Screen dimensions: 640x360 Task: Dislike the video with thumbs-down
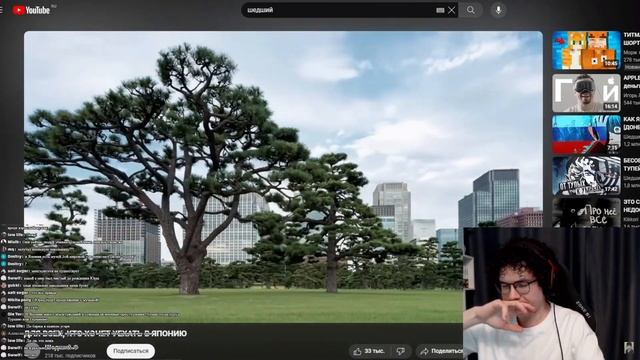[400, 351]
